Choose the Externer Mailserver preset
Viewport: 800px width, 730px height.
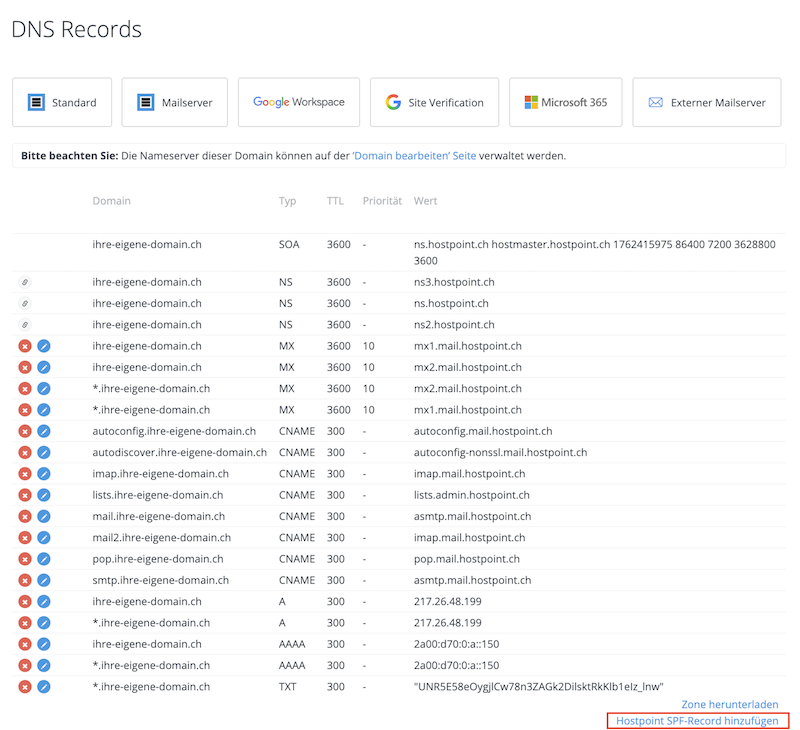coord(707,102)
